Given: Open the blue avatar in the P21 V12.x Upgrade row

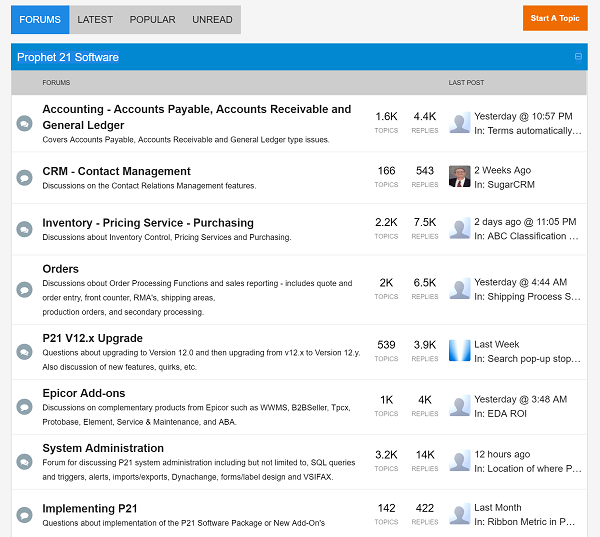Looking at the screenshot, I should click(460, 351).
